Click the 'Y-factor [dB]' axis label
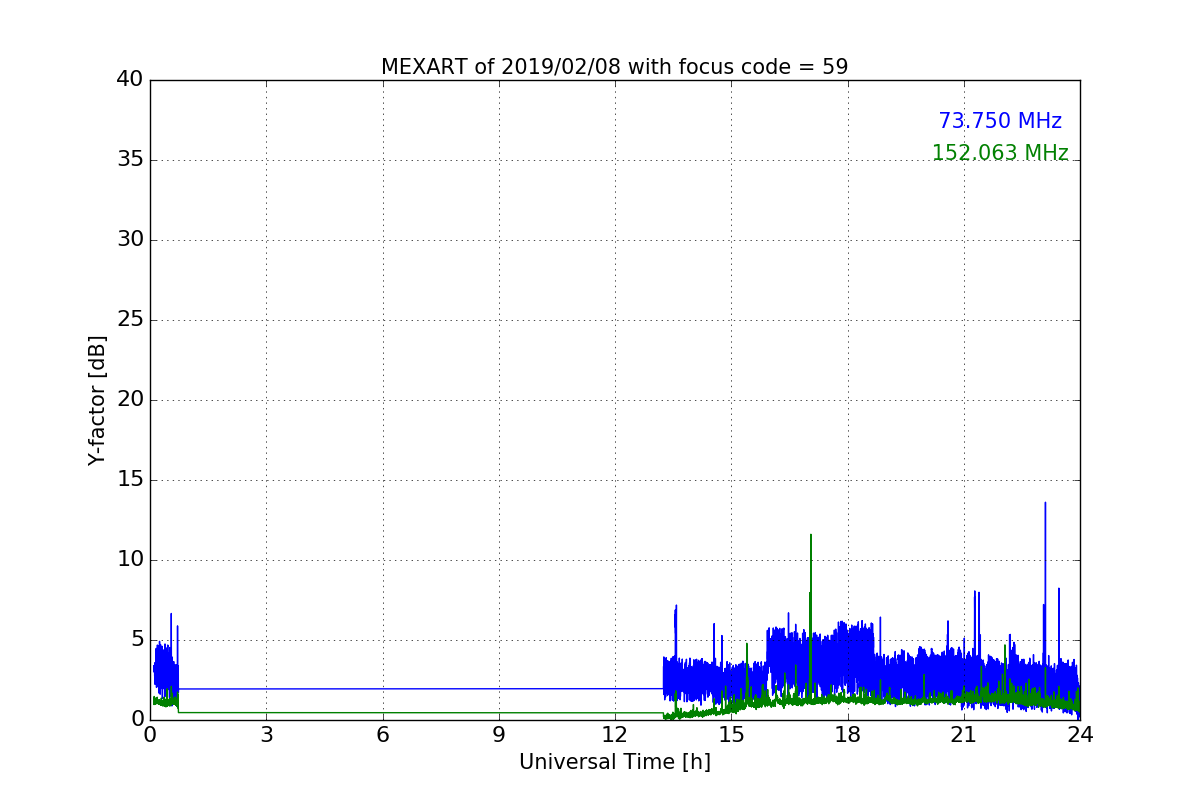This screenshot has width=1200, height=800. [x=97, y=400]
